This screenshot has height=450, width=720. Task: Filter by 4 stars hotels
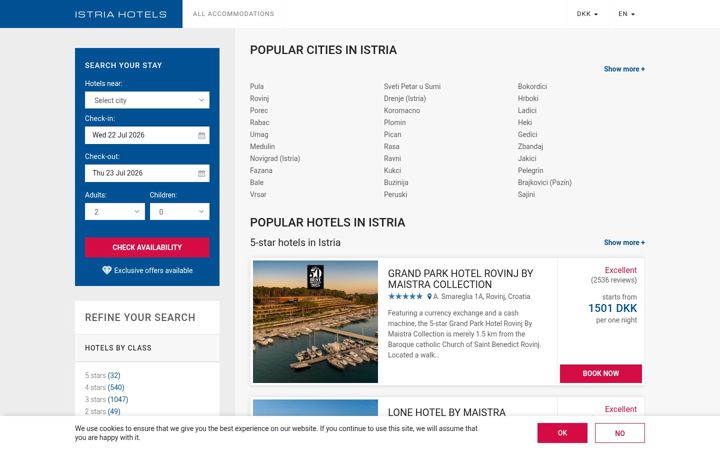pyautogui.click(x=104, y=388)
